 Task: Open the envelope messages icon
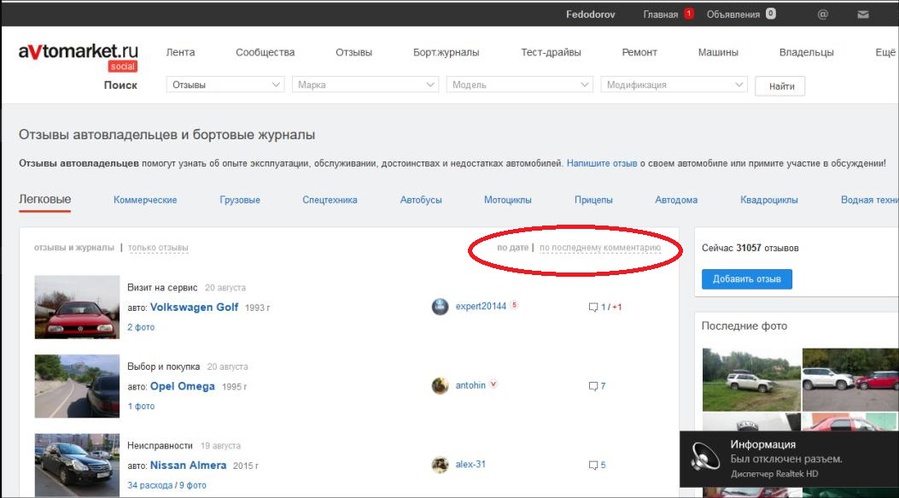863,15
